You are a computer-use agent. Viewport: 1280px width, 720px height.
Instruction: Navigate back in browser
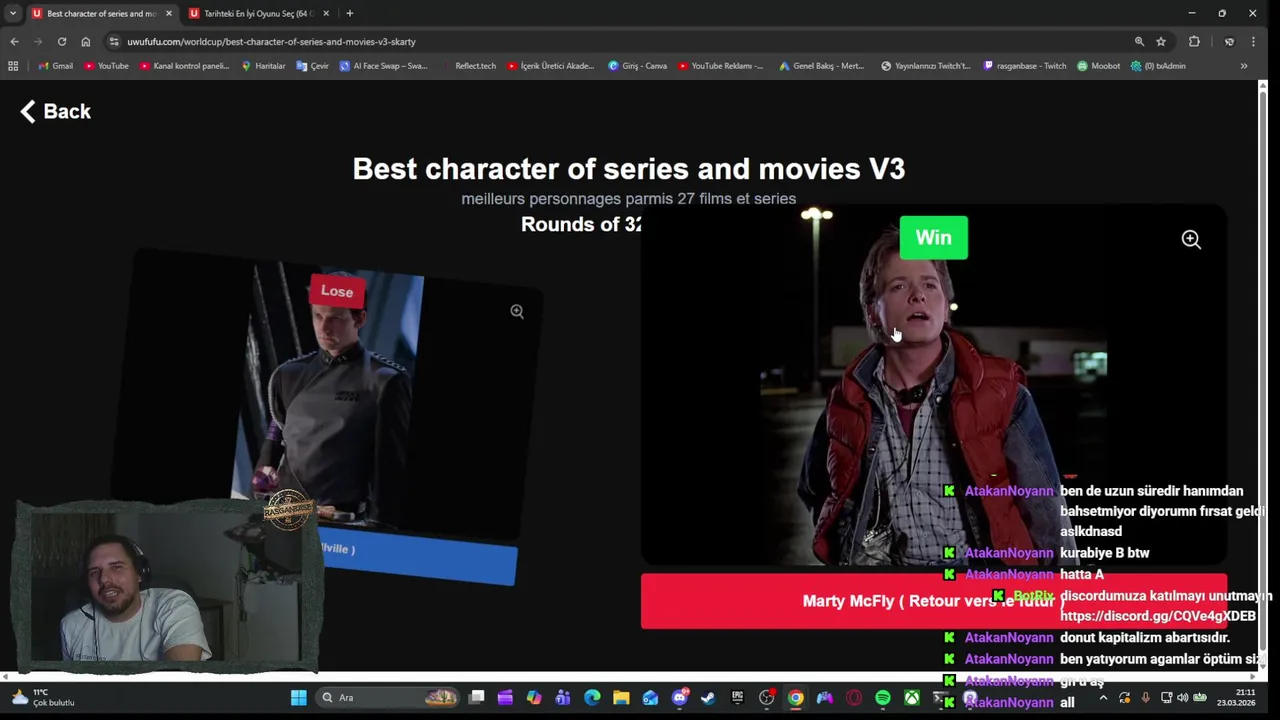(14, 41)
